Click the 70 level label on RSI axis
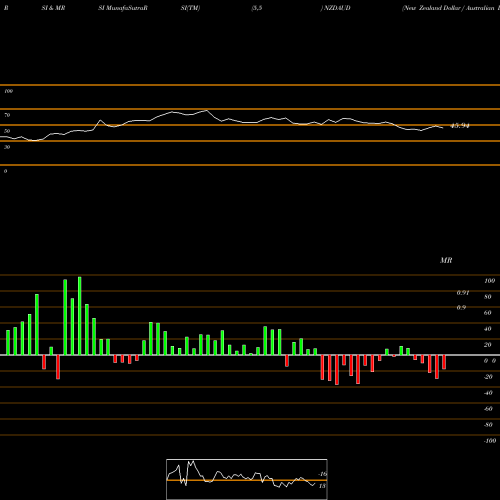This screenshot has height=500, width=500. coord(7,115)
